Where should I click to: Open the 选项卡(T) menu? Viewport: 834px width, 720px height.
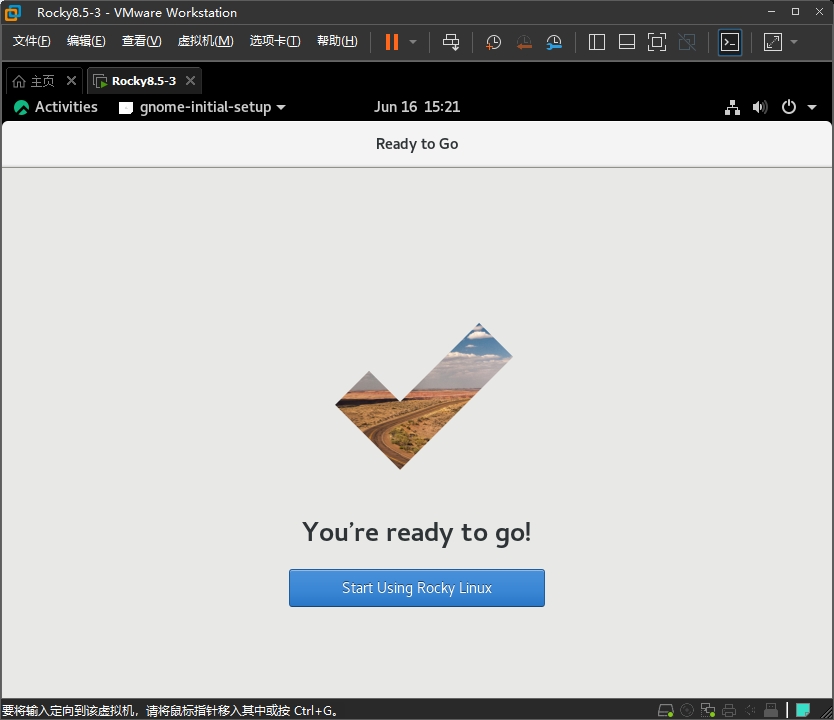pyautogui.click(x=275, y=41)
